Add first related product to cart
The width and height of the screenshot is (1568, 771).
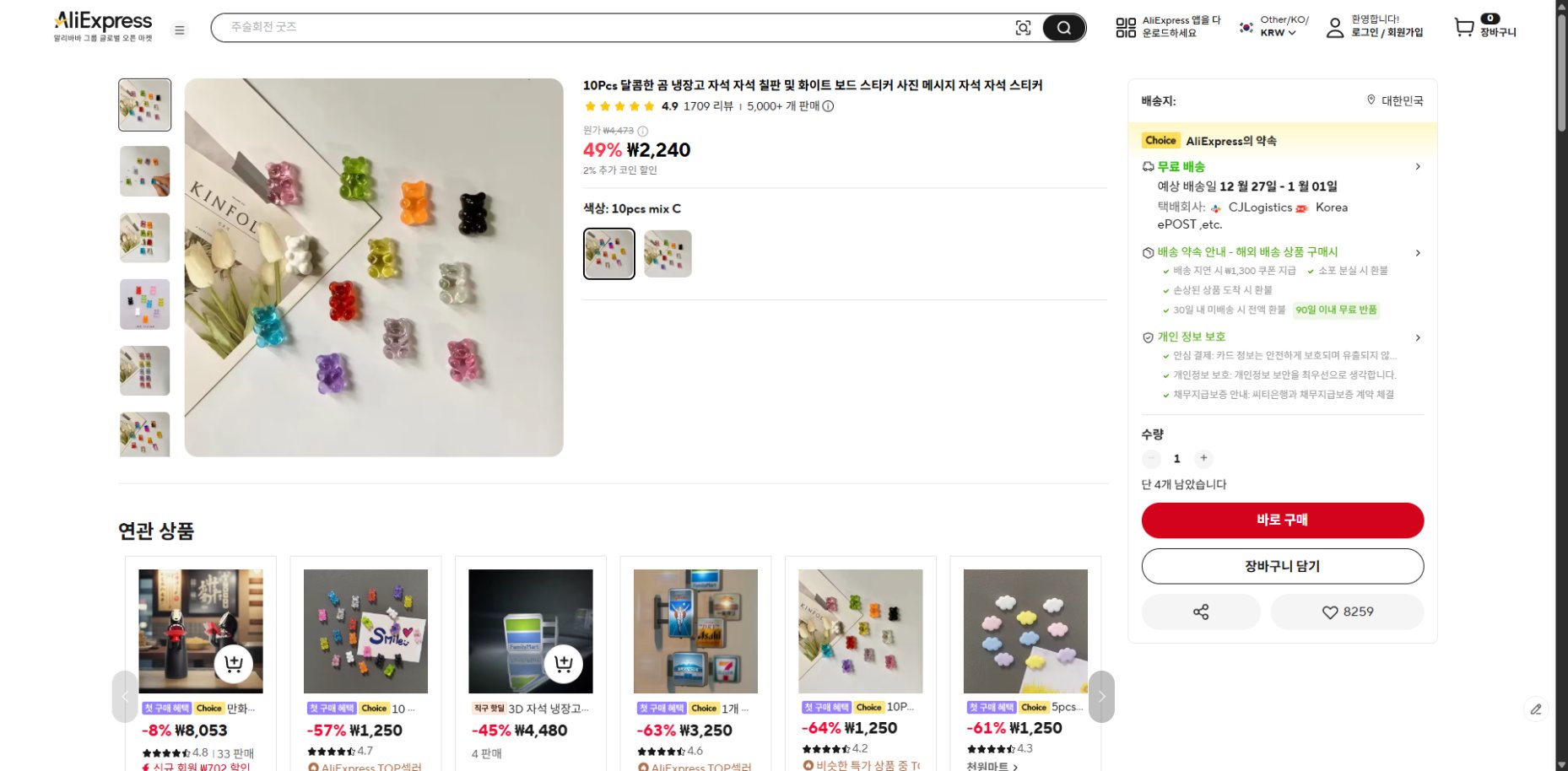coord(234,664)
